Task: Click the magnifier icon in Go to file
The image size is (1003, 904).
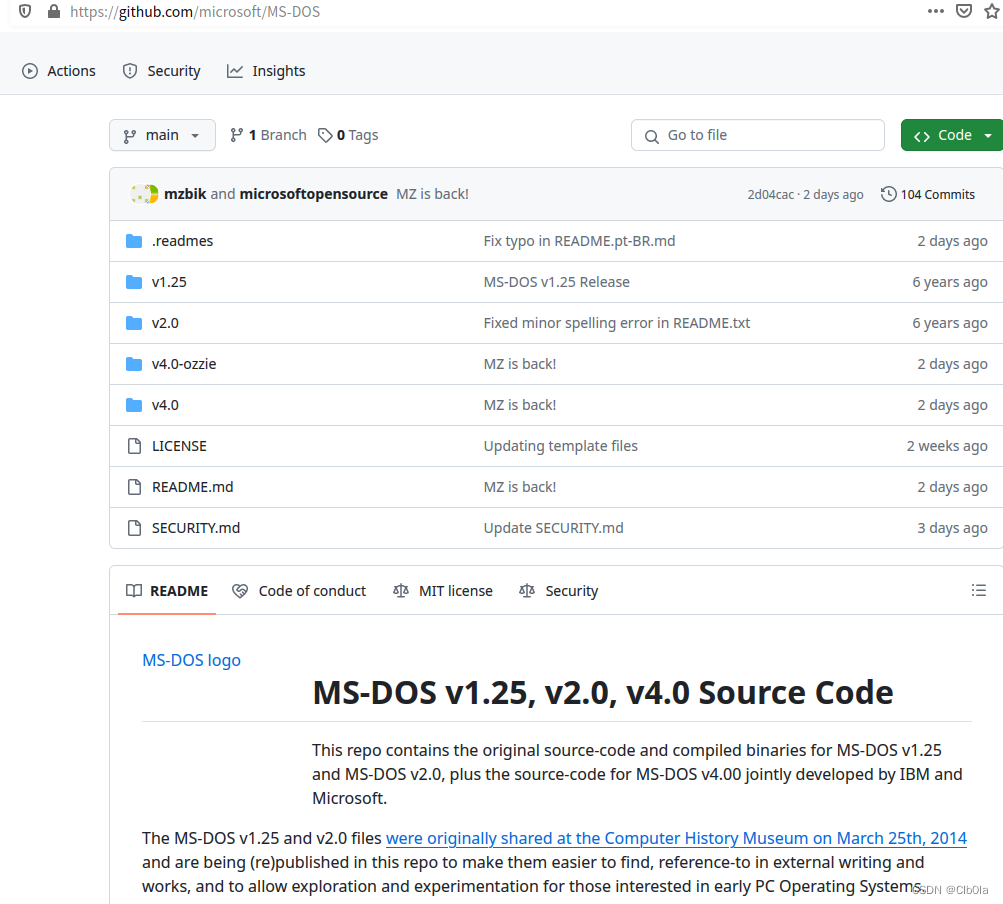Action: (x=652, y=135)
